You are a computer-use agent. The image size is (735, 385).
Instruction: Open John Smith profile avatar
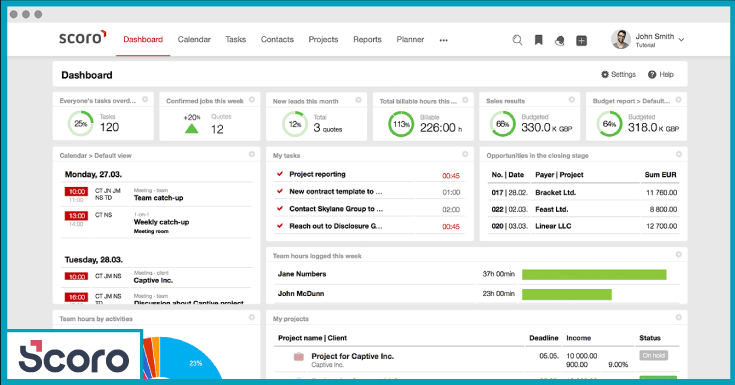pos(621,39)
